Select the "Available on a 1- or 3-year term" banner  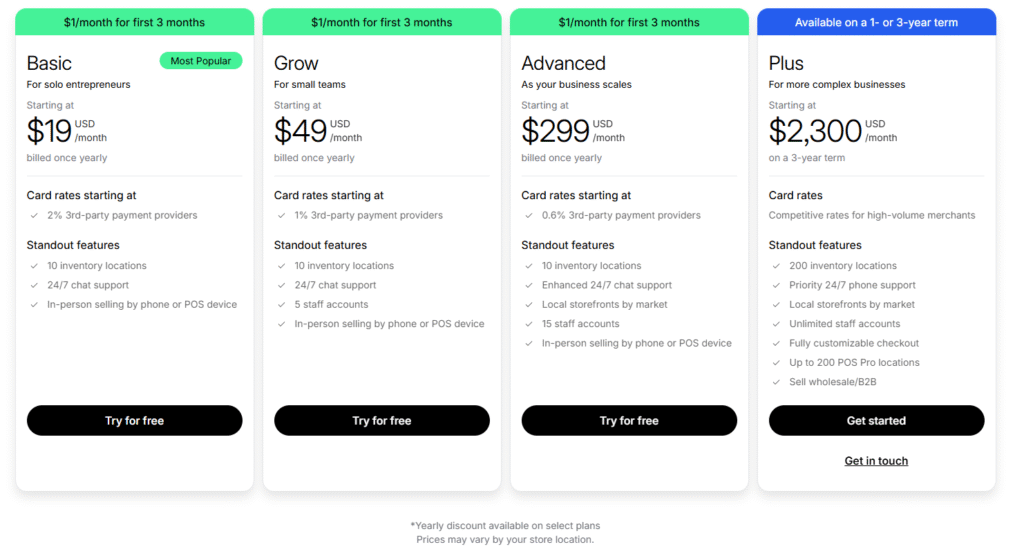(x=876, y=22)
